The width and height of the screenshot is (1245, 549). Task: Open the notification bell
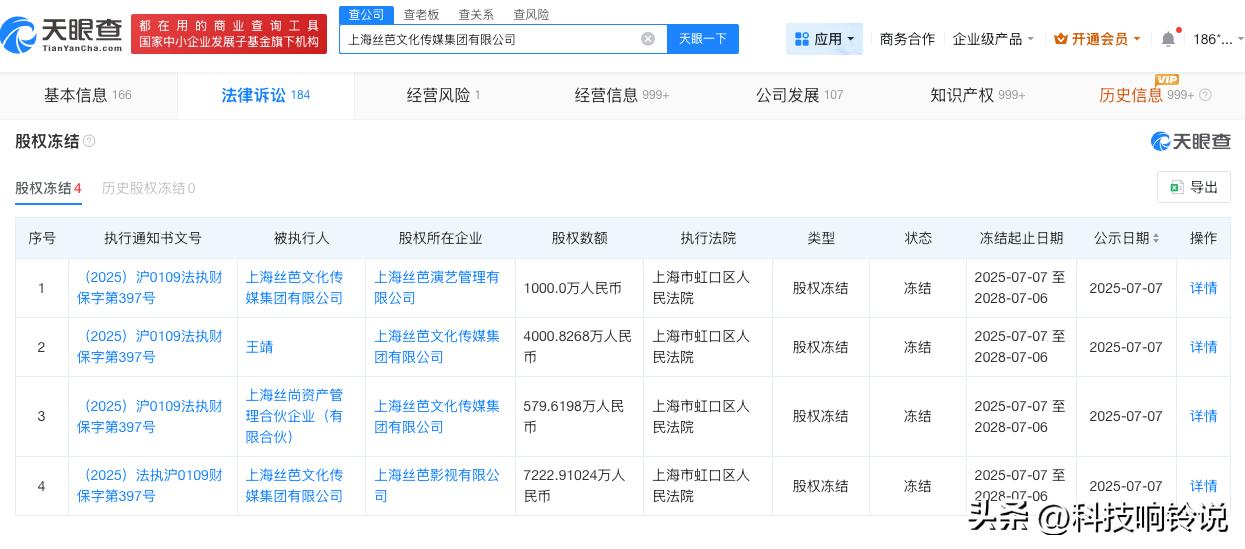coord(1168,39)
